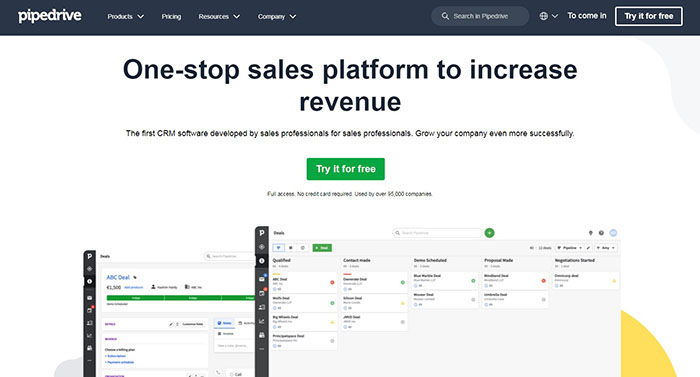
Task: Click the Customize fields button
Action: pyautogui.click(x=192, y=324)
